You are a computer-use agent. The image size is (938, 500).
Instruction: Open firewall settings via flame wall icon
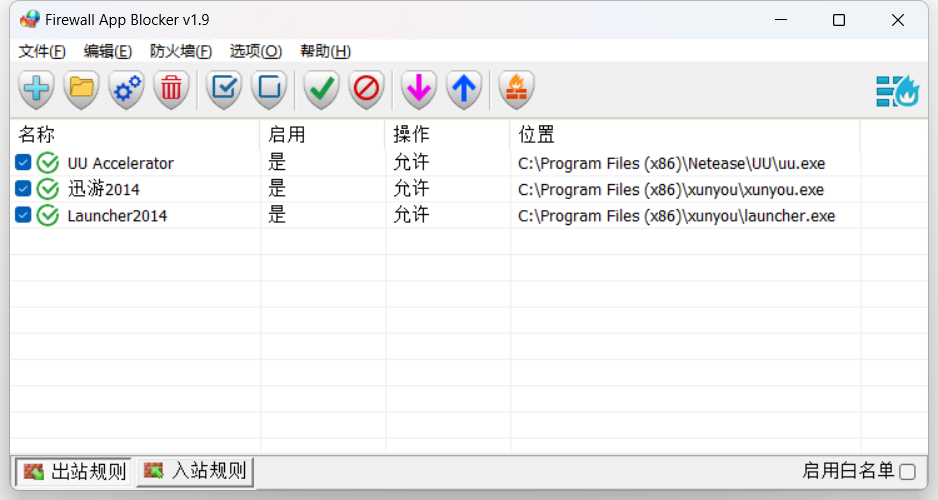point(516,90)
